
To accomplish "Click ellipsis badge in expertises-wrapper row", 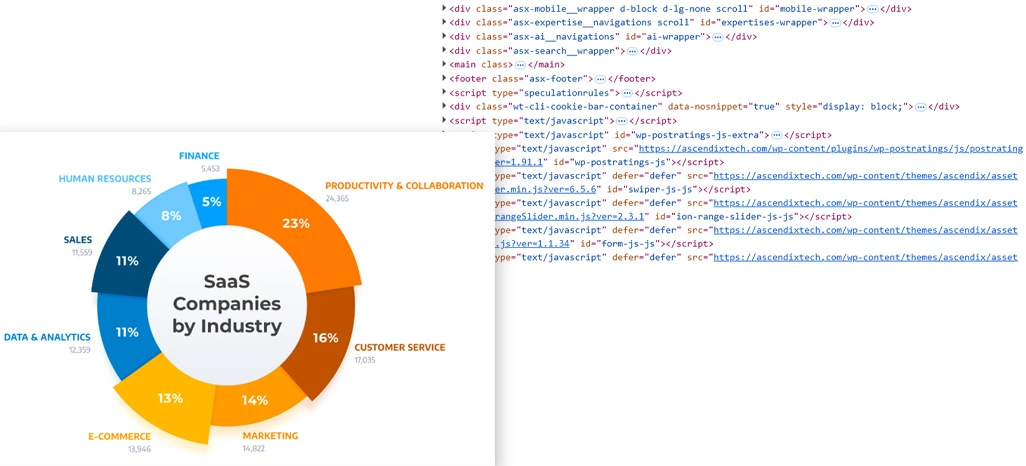I will (835, 23).
